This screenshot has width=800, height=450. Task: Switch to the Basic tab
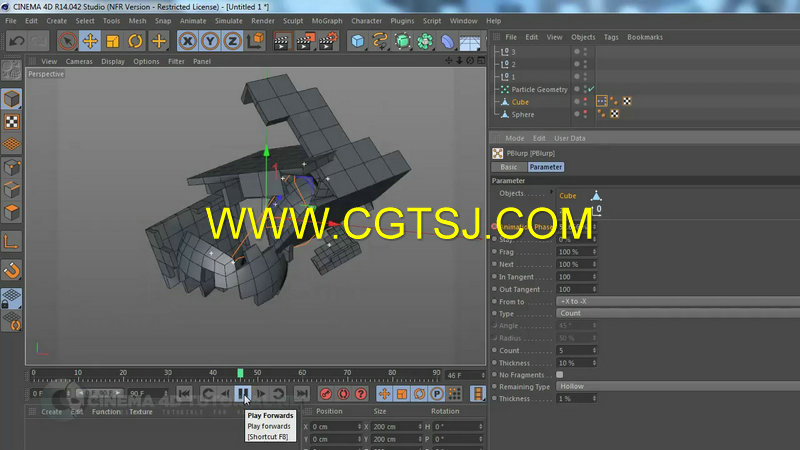tap(508, 167)
